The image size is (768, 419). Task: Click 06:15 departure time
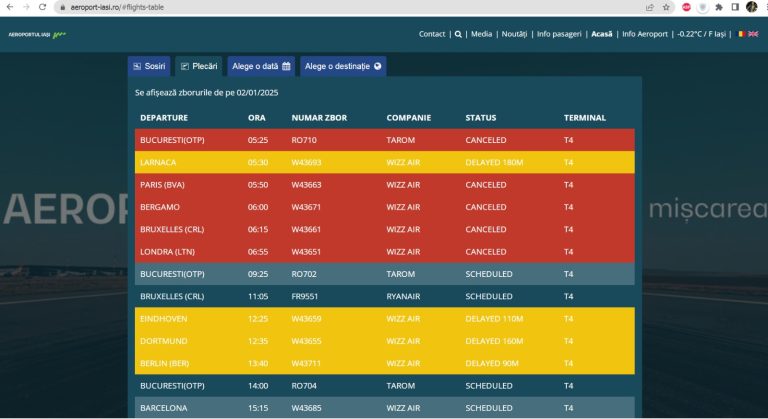coord(258,229)
